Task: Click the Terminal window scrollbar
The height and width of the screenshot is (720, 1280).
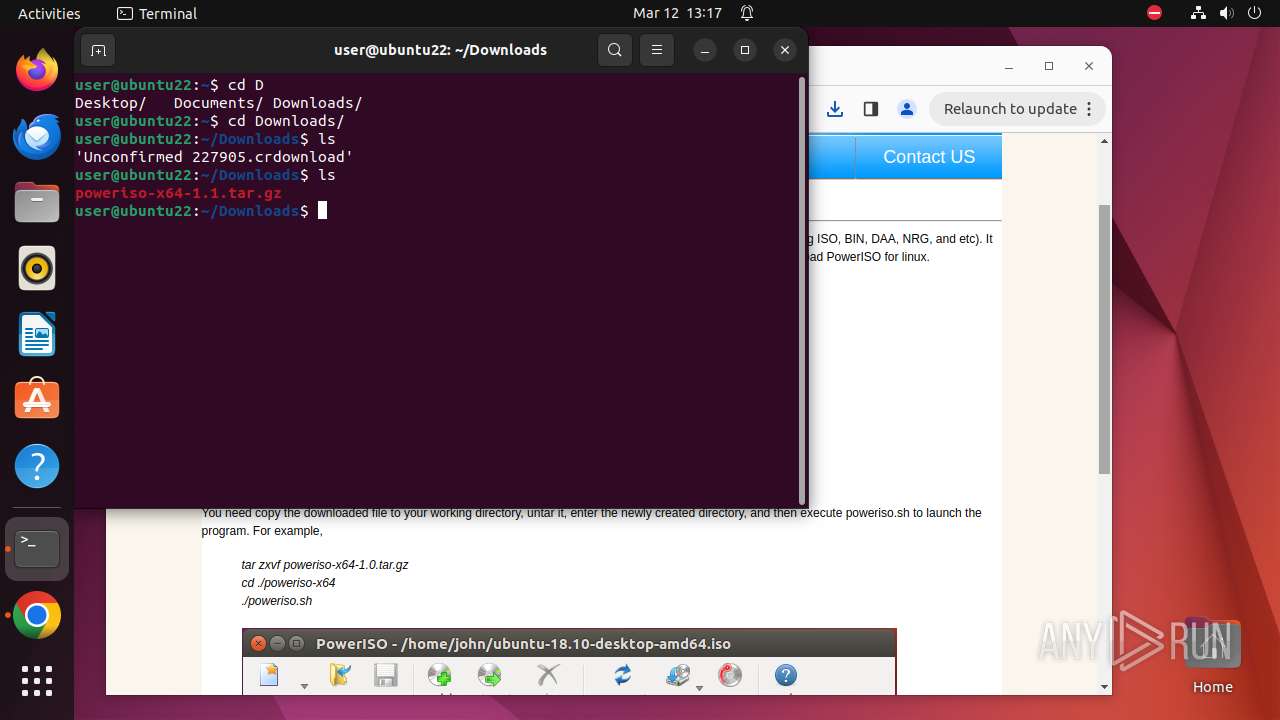Action: coord(802,290)
